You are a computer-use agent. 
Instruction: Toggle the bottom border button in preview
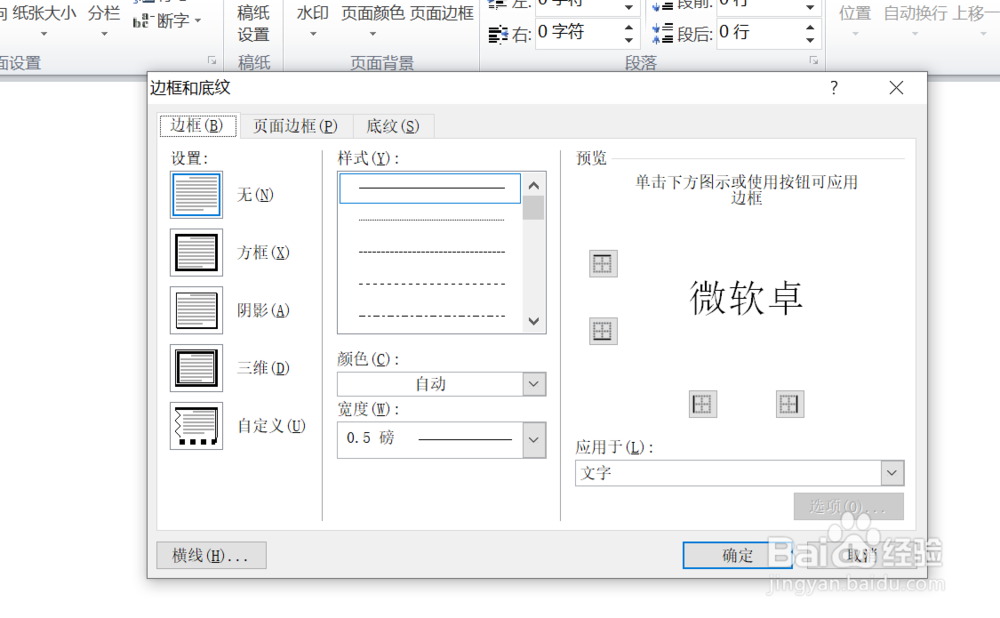pyautogui.click(x=603, y=331)
